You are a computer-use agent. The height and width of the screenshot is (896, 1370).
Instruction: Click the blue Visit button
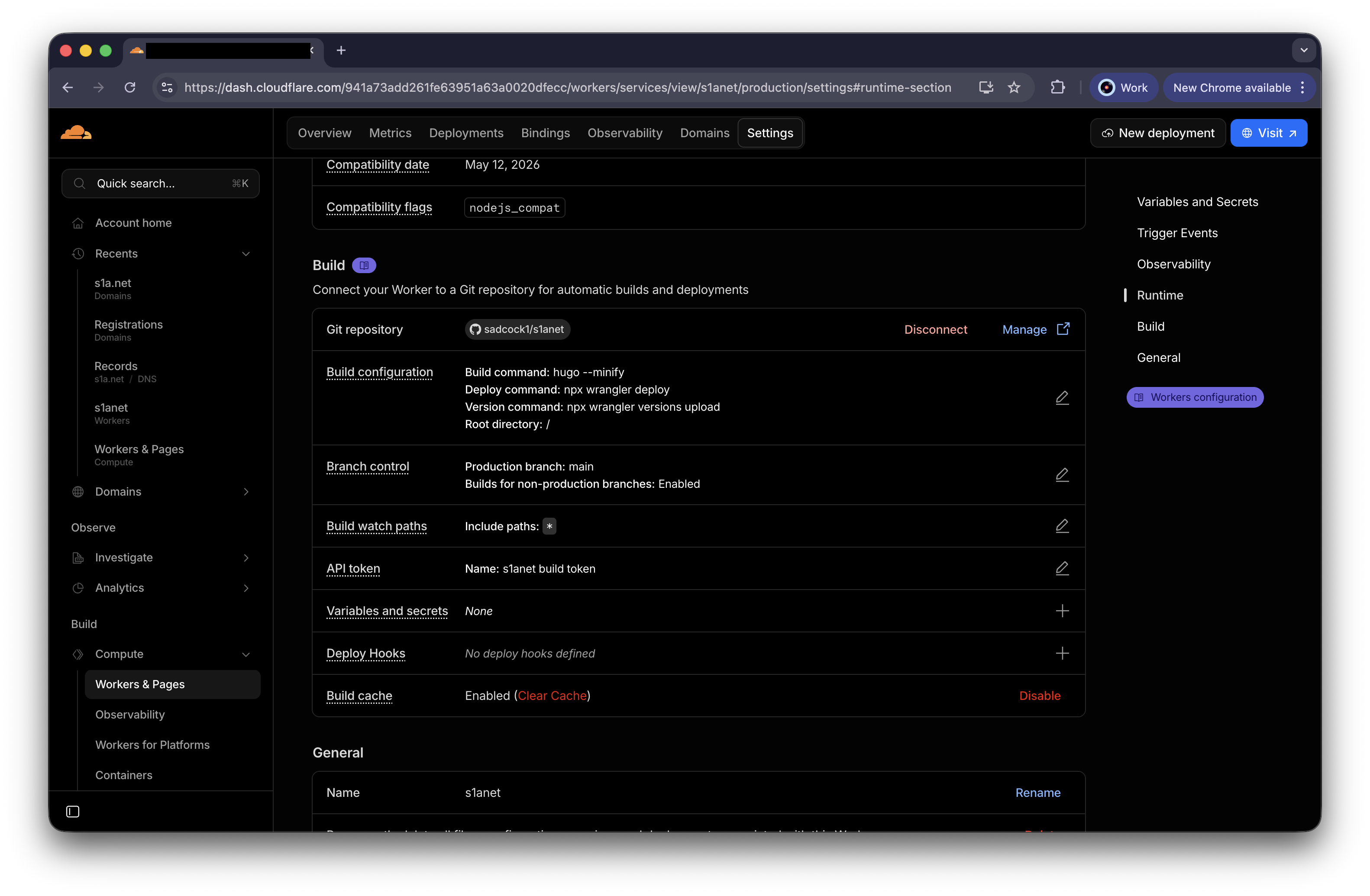click(x=1269, y=133)
